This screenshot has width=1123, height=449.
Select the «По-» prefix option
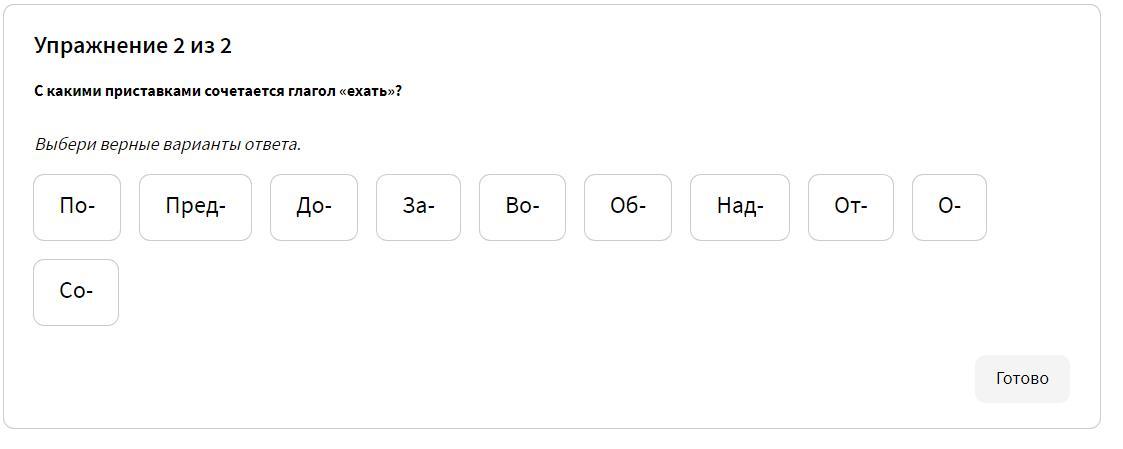[77, 207]
